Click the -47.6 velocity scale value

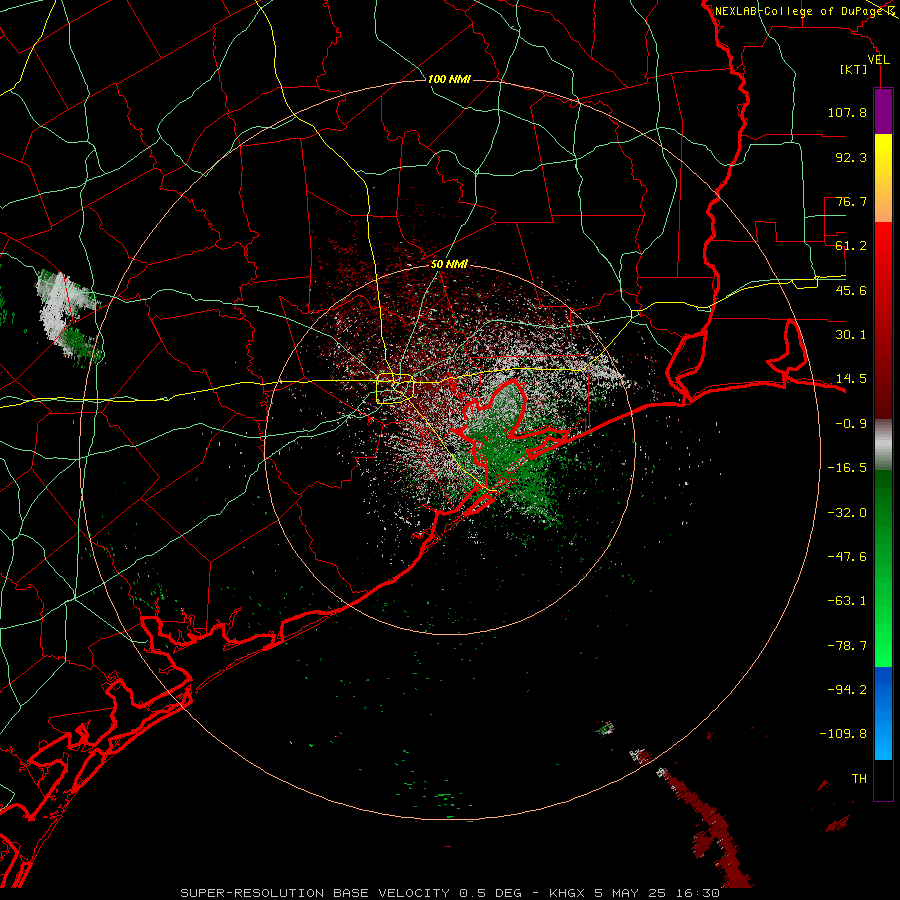coord(847,557)
